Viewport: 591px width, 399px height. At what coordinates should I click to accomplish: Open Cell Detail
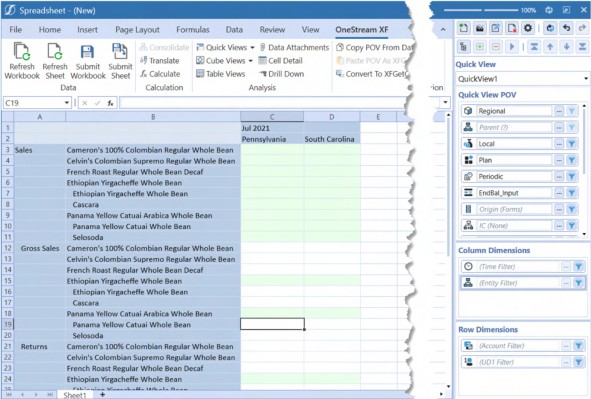click(280, 61)
